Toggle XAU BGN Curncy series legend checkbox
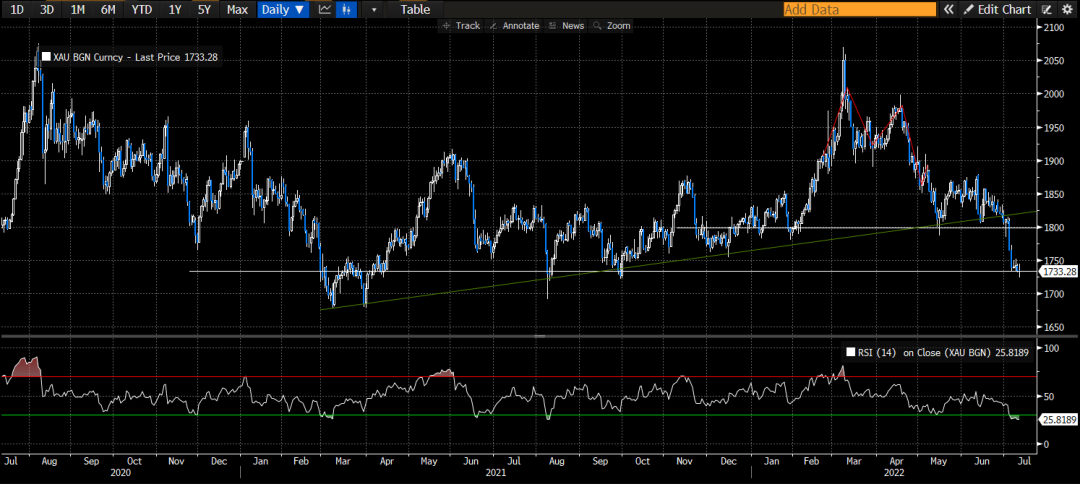The height and width of the screenshot is (484, 1080). [x=46, y=57]
